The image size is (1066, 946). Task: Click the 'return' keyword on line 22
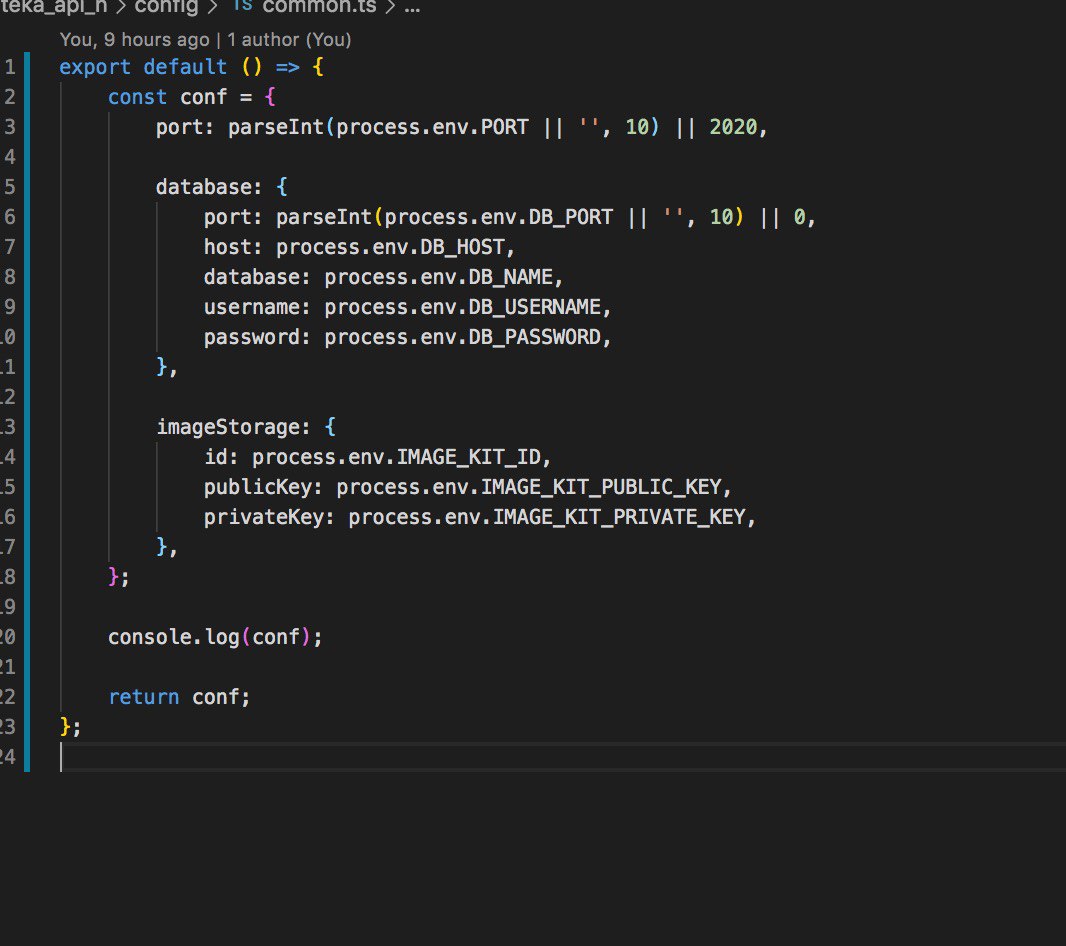click(x=143, y=697)
